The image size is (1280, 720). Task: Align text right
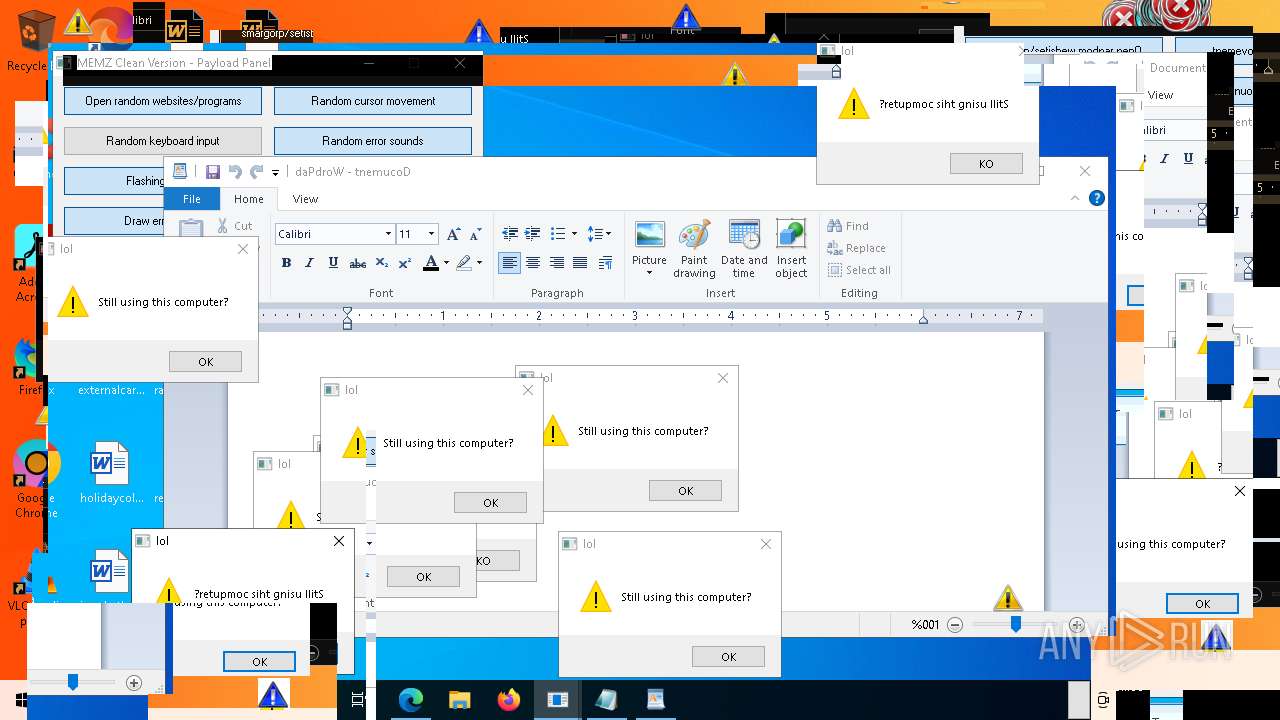pyautogui.click(x=556, y=263)
